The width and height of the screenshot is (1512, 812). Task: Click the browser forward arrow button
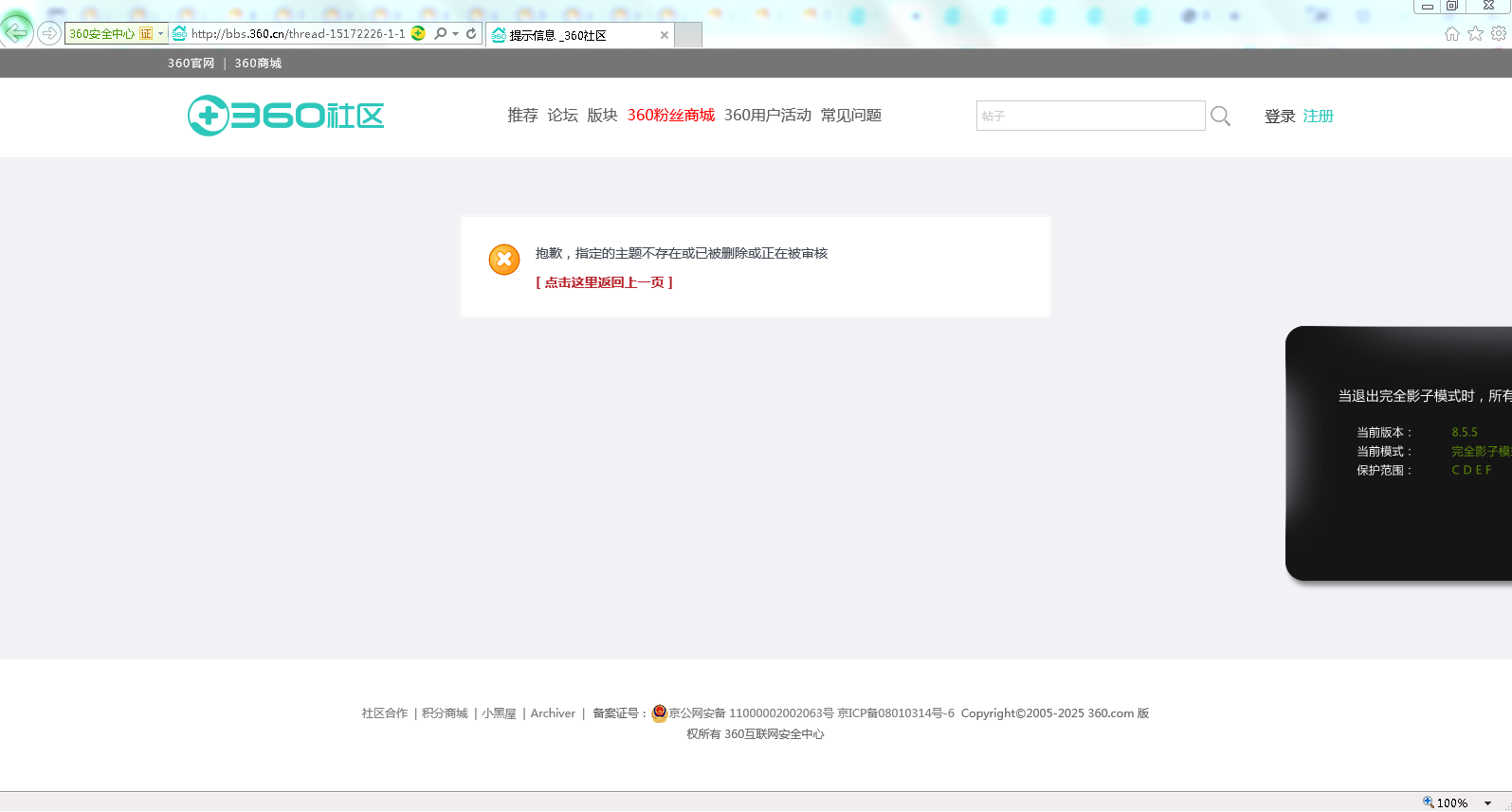[49, 33]
